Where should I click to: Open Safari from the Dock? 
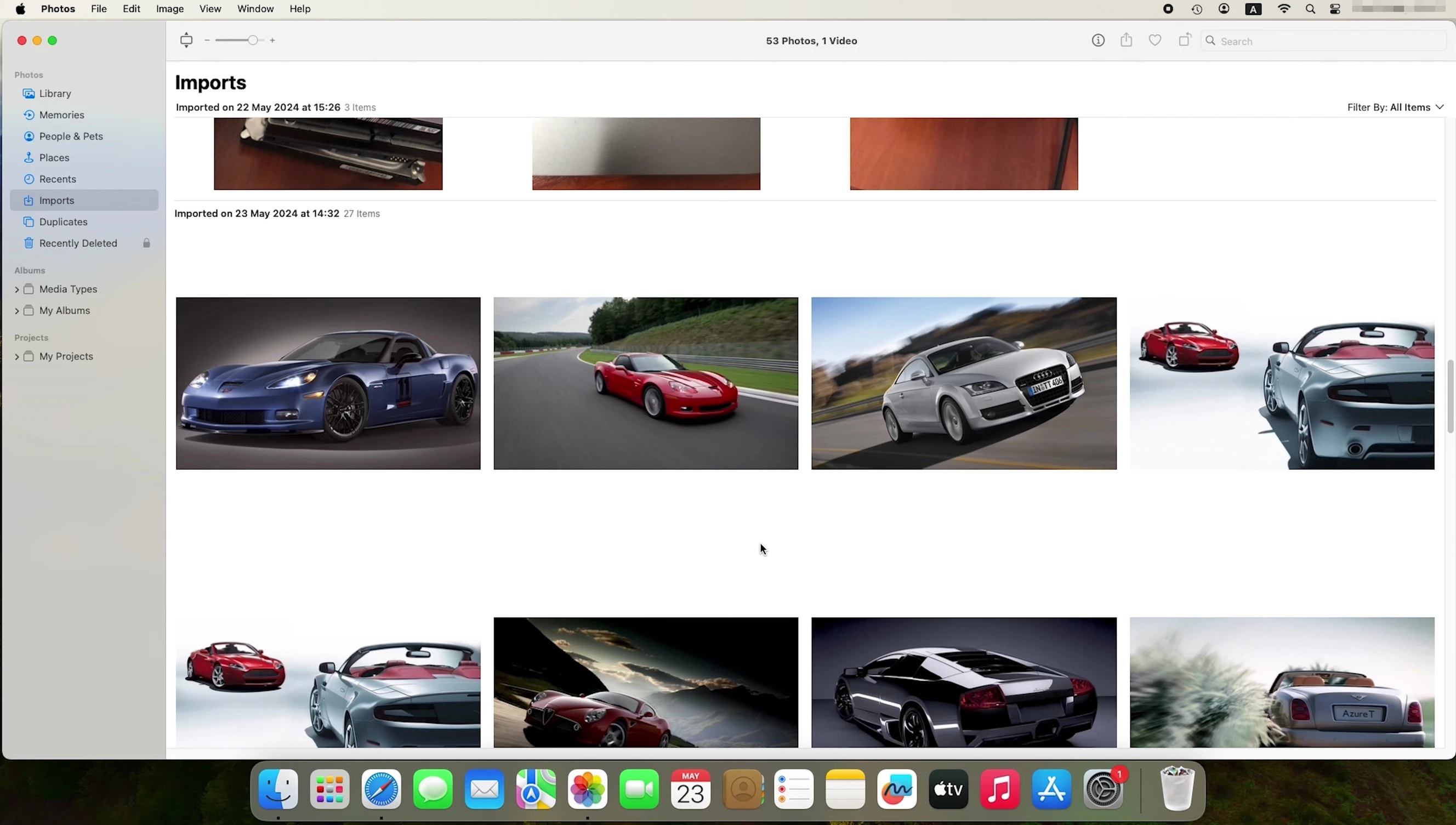click(x=382, y=789)
